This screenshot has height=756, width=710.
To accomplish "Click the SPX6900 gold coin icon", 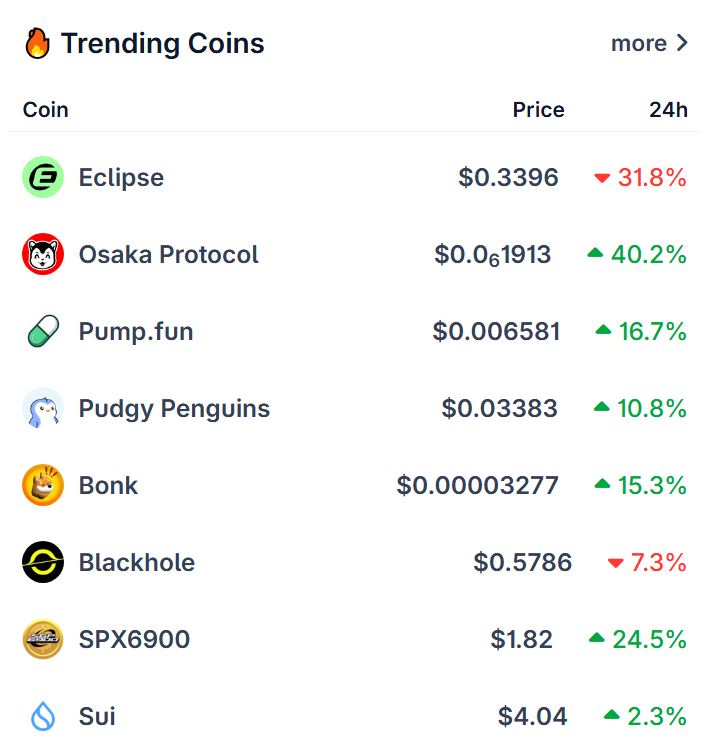I will tap(43, 639).
